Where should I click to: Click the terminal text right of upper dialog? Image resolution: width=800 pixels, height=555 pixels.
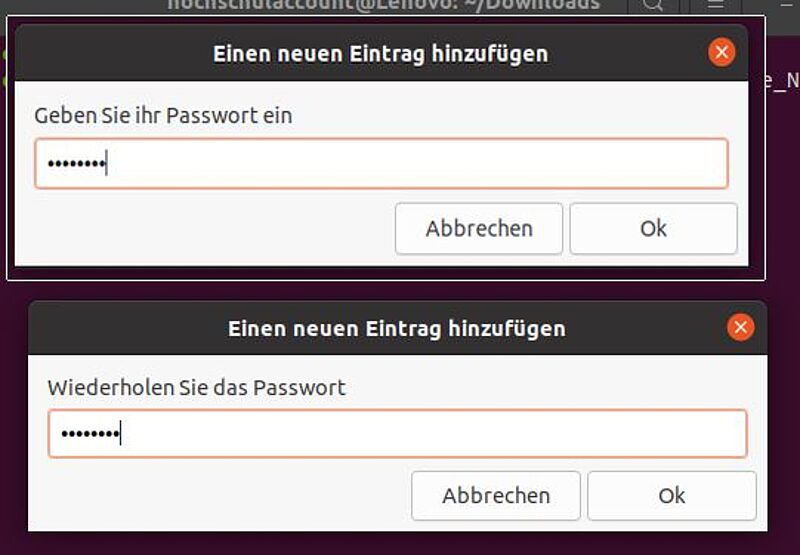point(782,82)
